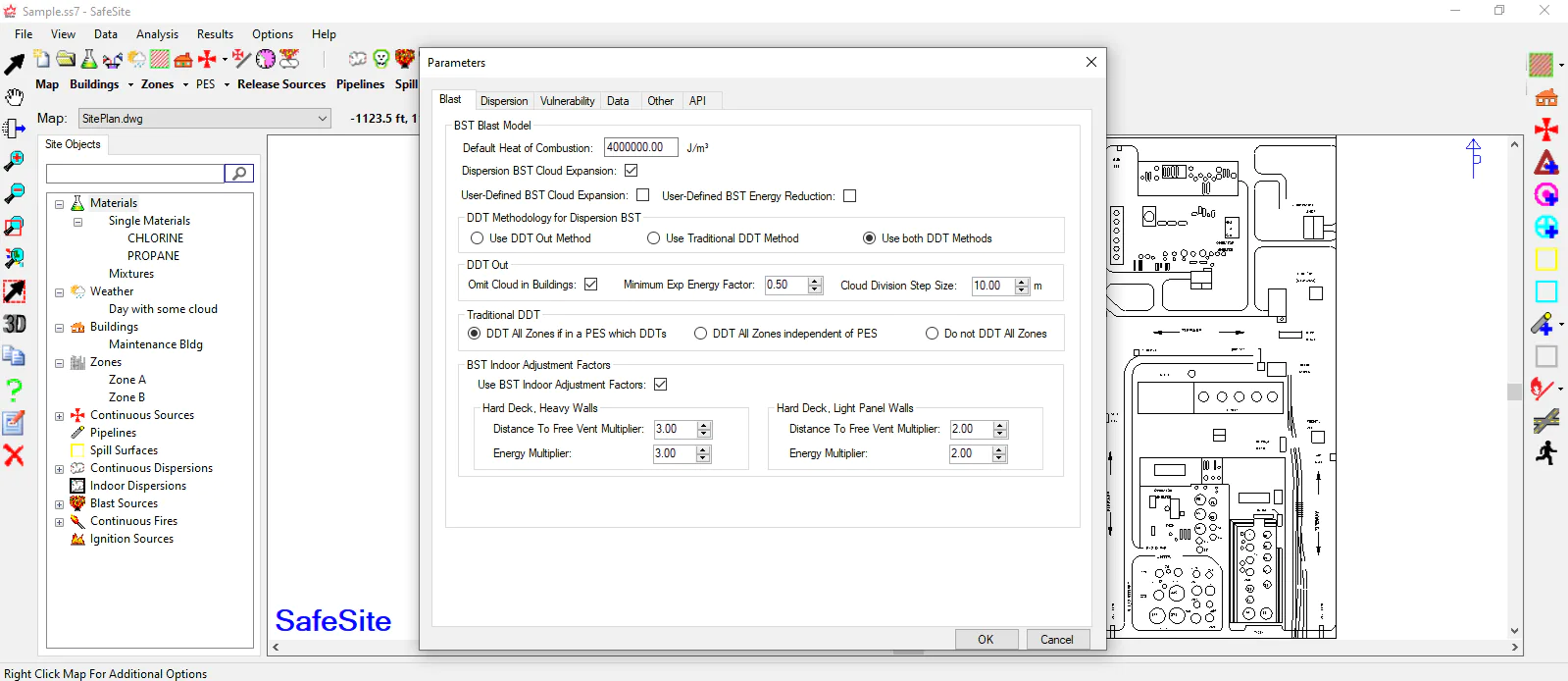Switch to the Vulnerability tab
The width and height of the screenshot is (1568, 681).
click(567, 101)
